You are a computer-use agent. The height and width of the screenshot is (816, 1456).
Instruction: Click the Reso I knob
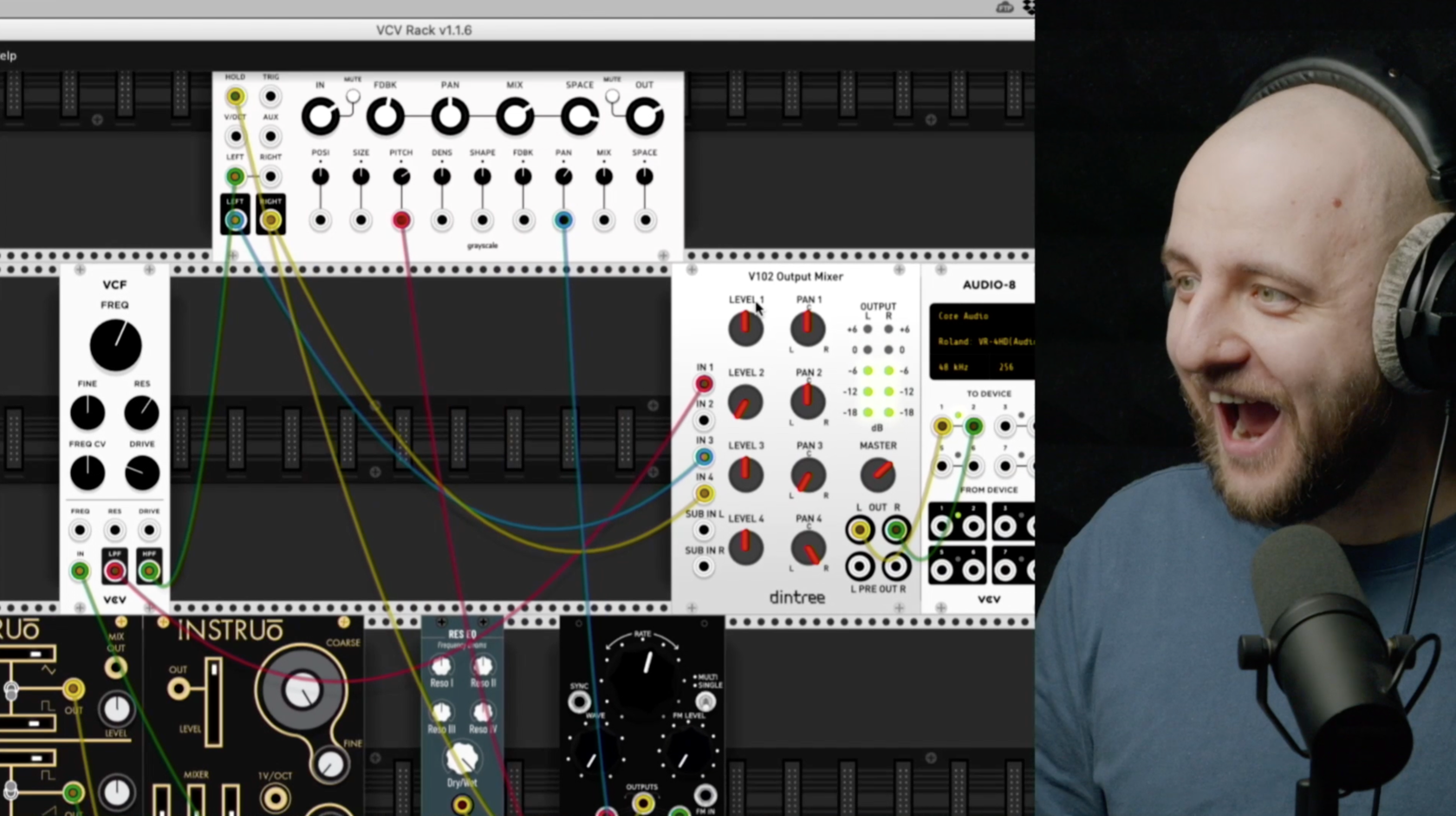pos(441,666)
